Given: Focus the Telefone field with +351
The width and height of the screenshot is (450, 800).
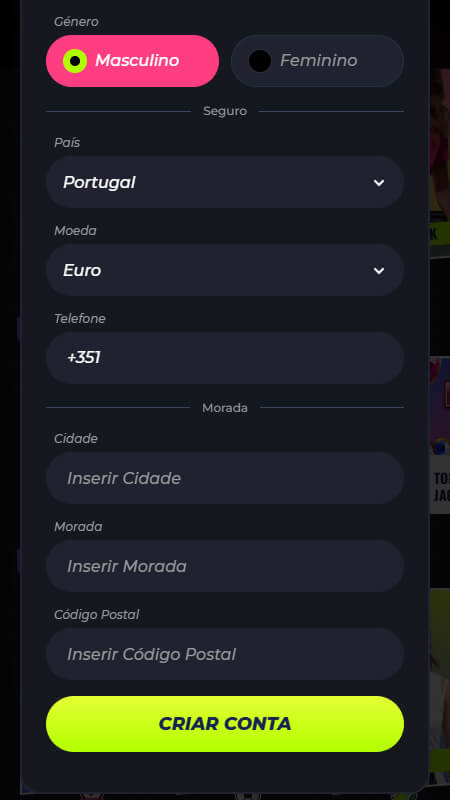Looking at the screenshot, I should click(225, 358).
